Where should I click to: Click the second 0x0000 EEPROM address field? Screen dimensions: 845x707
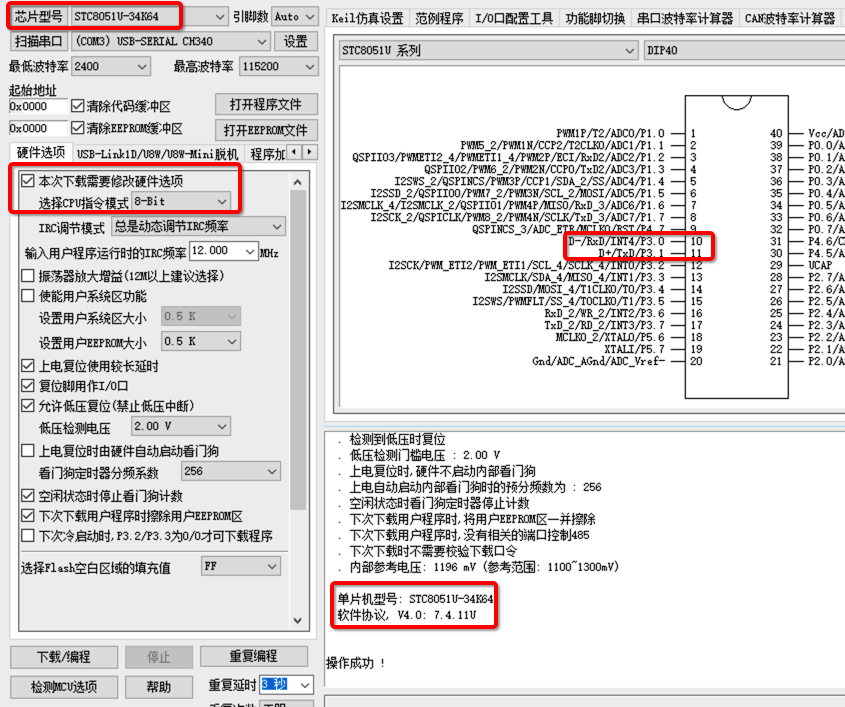[x=38, y=128]
